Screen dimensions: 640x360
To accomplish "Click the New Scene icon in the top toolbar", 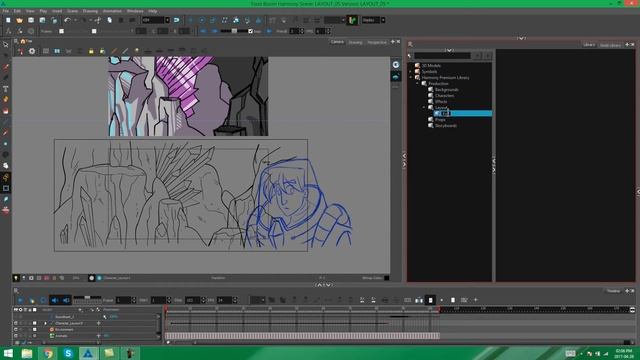I will (8, 20).
